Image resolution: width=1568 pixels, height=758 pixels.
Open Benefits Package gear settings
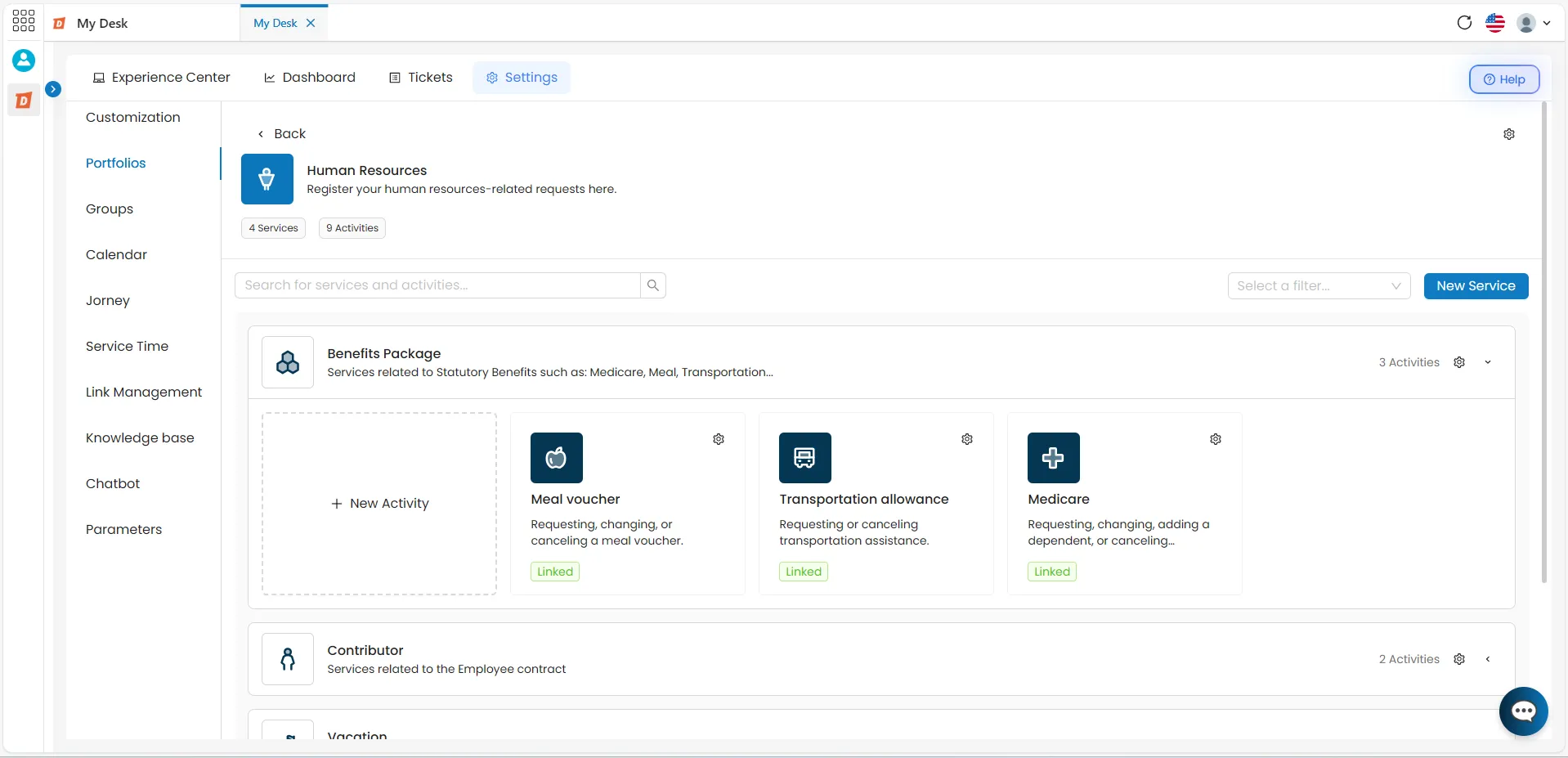1459,362
